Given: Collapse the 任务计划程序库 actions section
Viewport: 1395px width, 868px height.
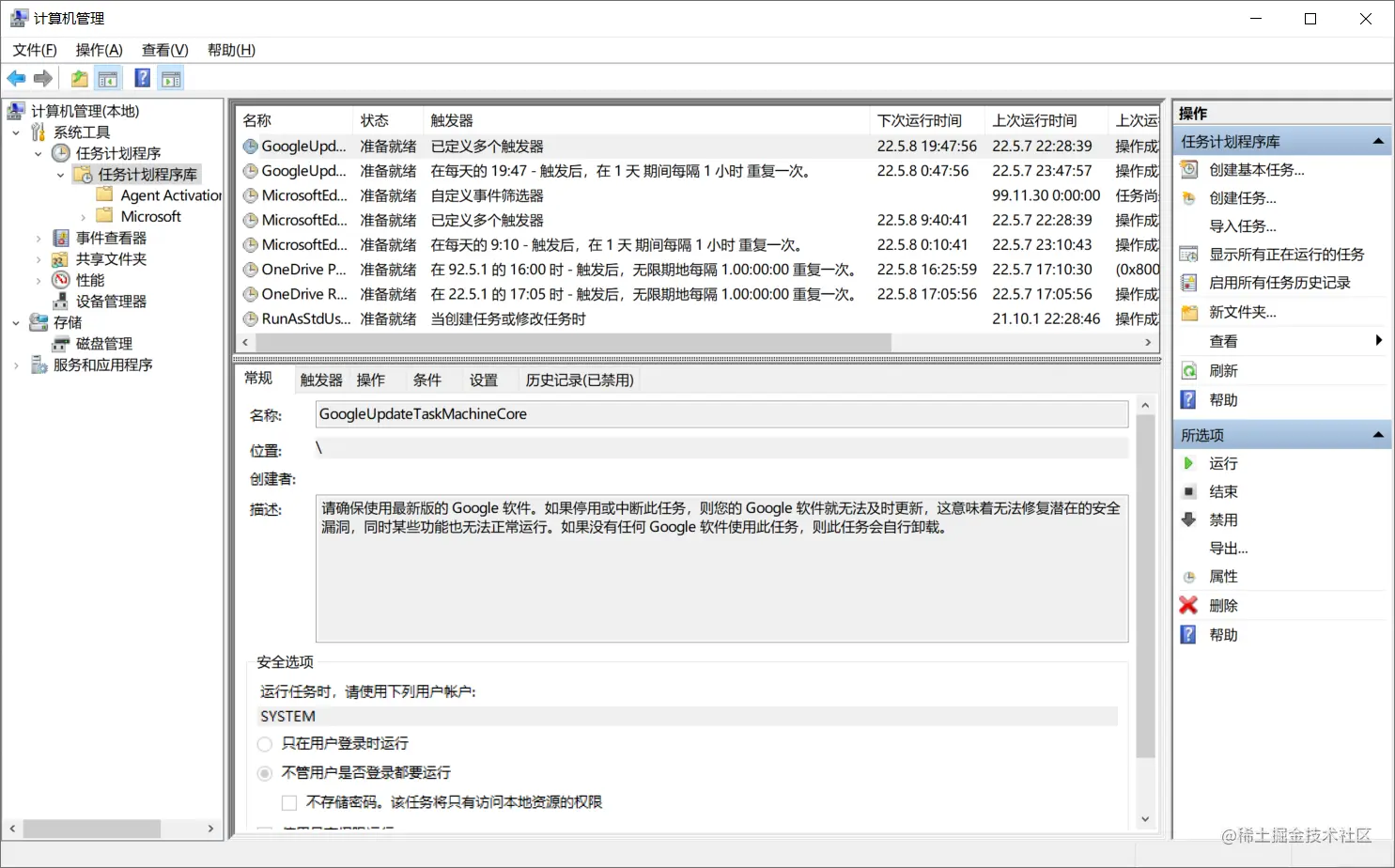Looking at the screenshot, I should (x=1378, y=142).
